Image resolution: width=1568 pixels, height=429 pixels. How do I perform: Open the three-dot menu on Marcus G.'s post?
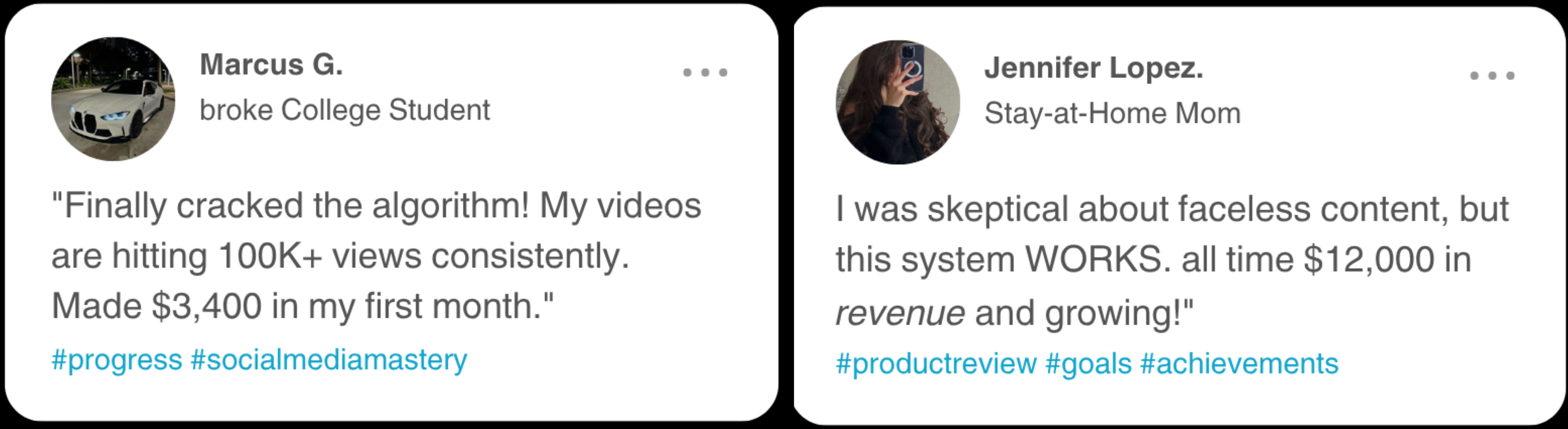tap(705, 72)
